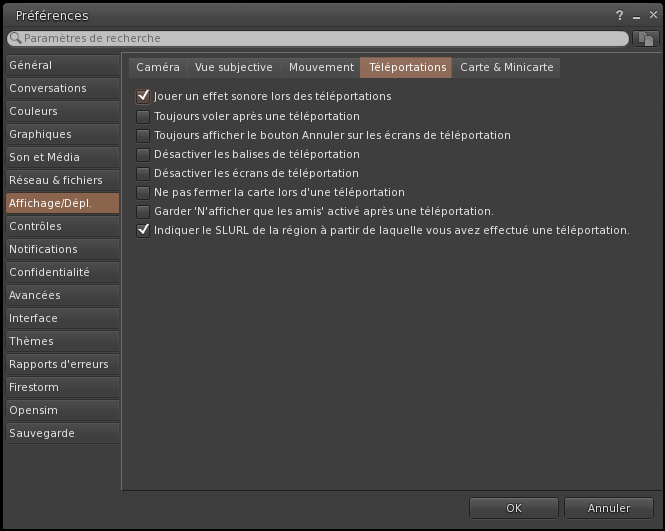Open the Carte & Minicarte tab
The image size is (665, 531).
point(506,67)
